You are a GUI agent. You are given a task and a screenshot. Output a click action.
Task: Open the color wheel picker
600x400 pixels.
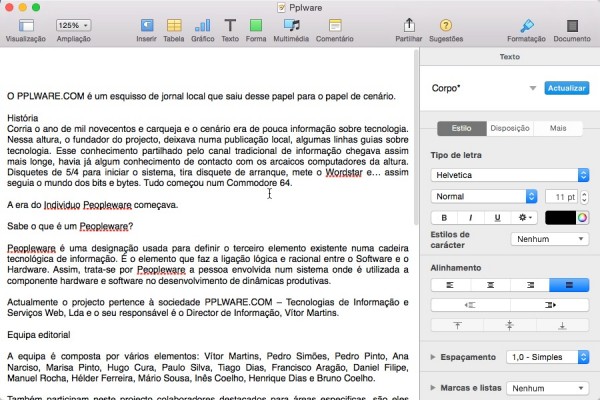click(582, 217)
